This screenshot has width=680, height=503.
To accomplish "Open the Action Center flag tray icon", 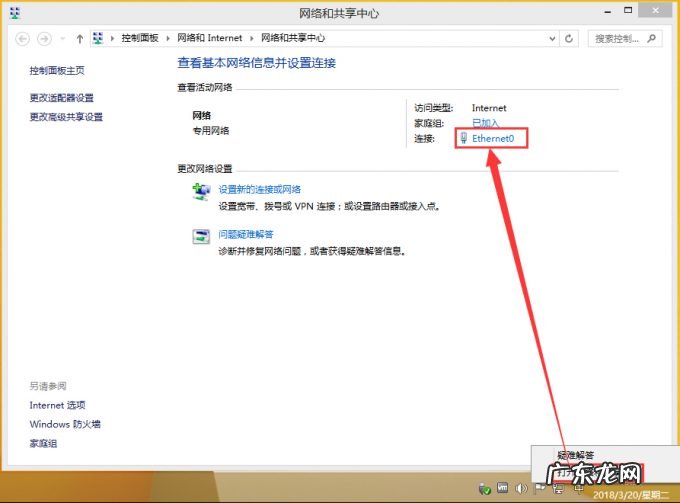I will [x=539, y=488].
